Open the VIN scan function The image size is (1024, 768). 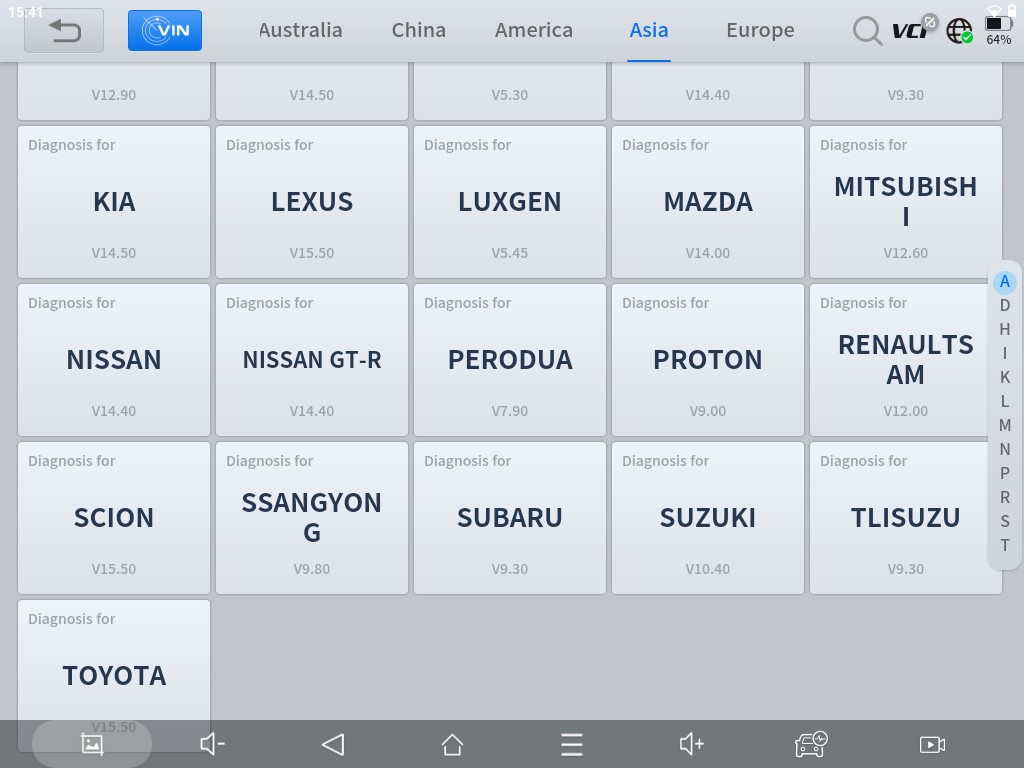click(165, 30)
